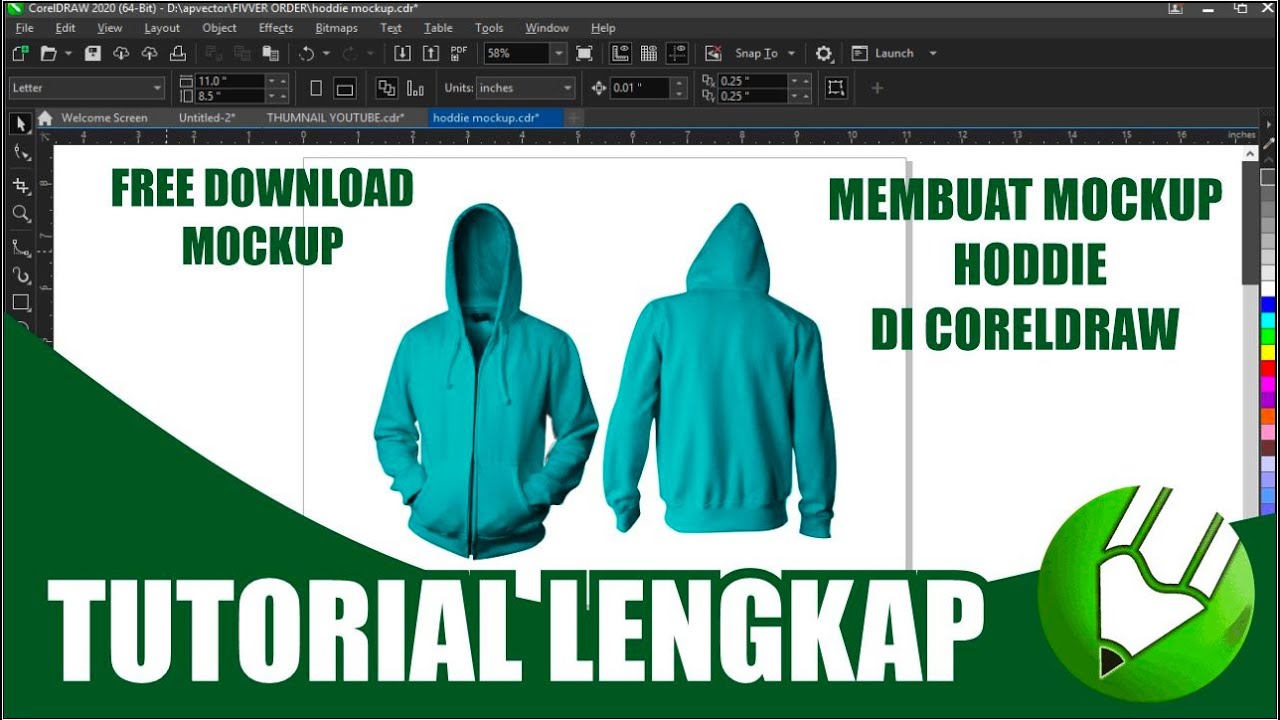The image size is (1280, 720).
Task: Pick the red swatch in the color palette
Action: 1268,368
